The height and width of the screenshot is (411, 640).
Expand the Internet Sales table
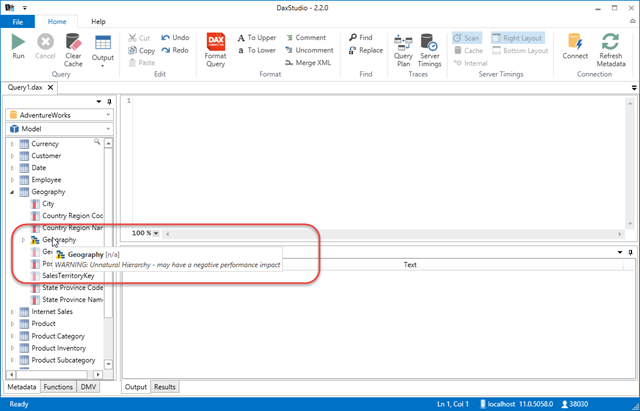pyautogui.click(x=12, y=312)
